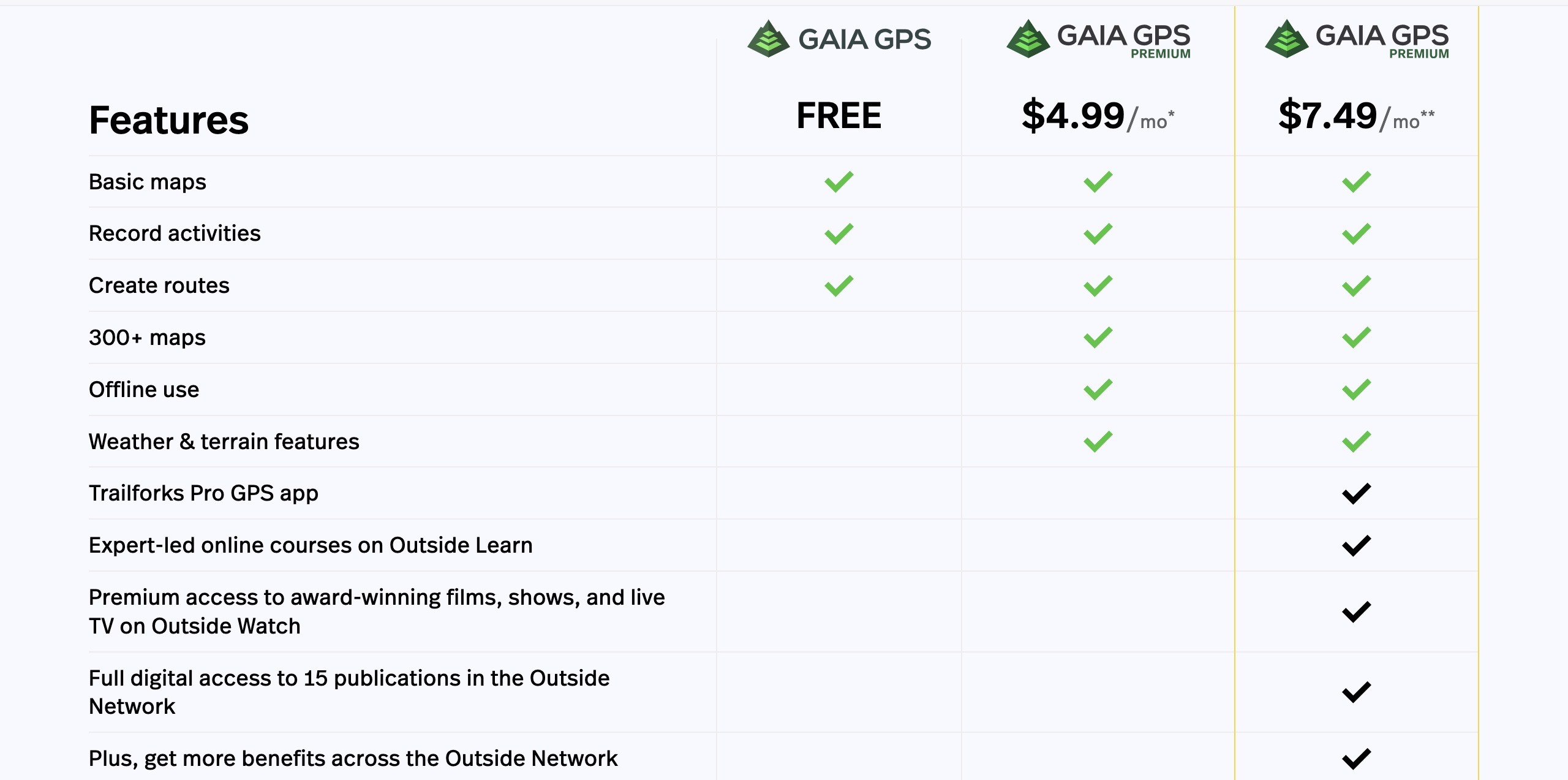Click the Outside Watch black checkmark

click(1356, 612)
